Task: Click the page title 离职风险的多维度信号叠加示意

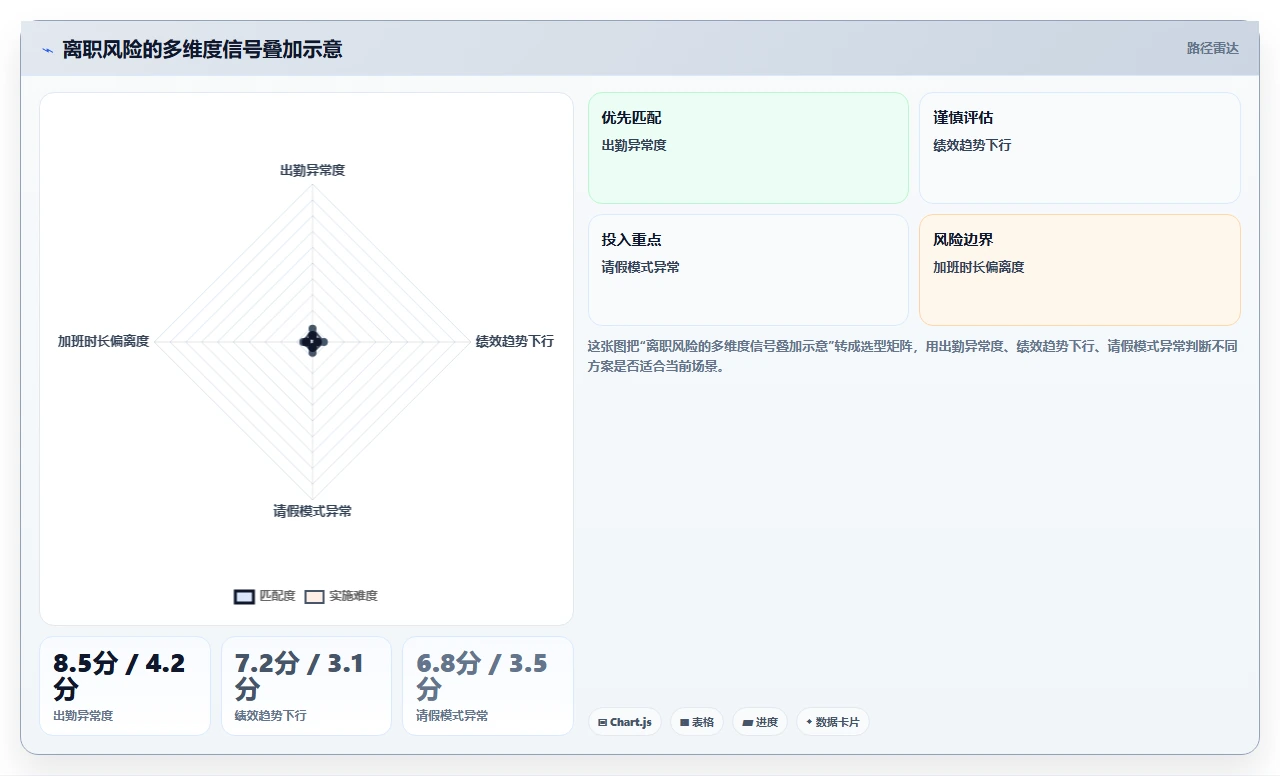Action: 202,49
